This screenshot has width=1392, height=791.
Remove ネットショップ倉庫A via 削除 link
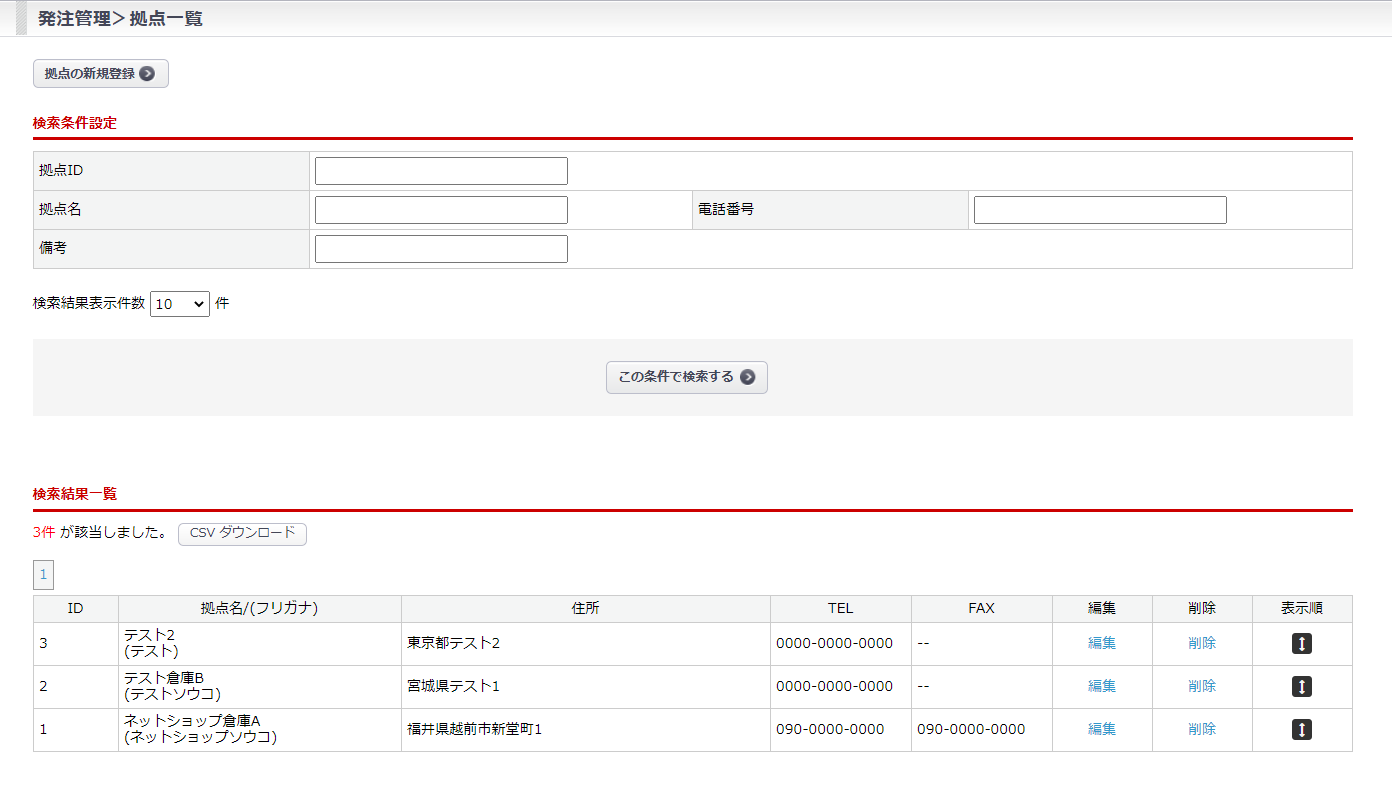click(x=1202, y=729)
